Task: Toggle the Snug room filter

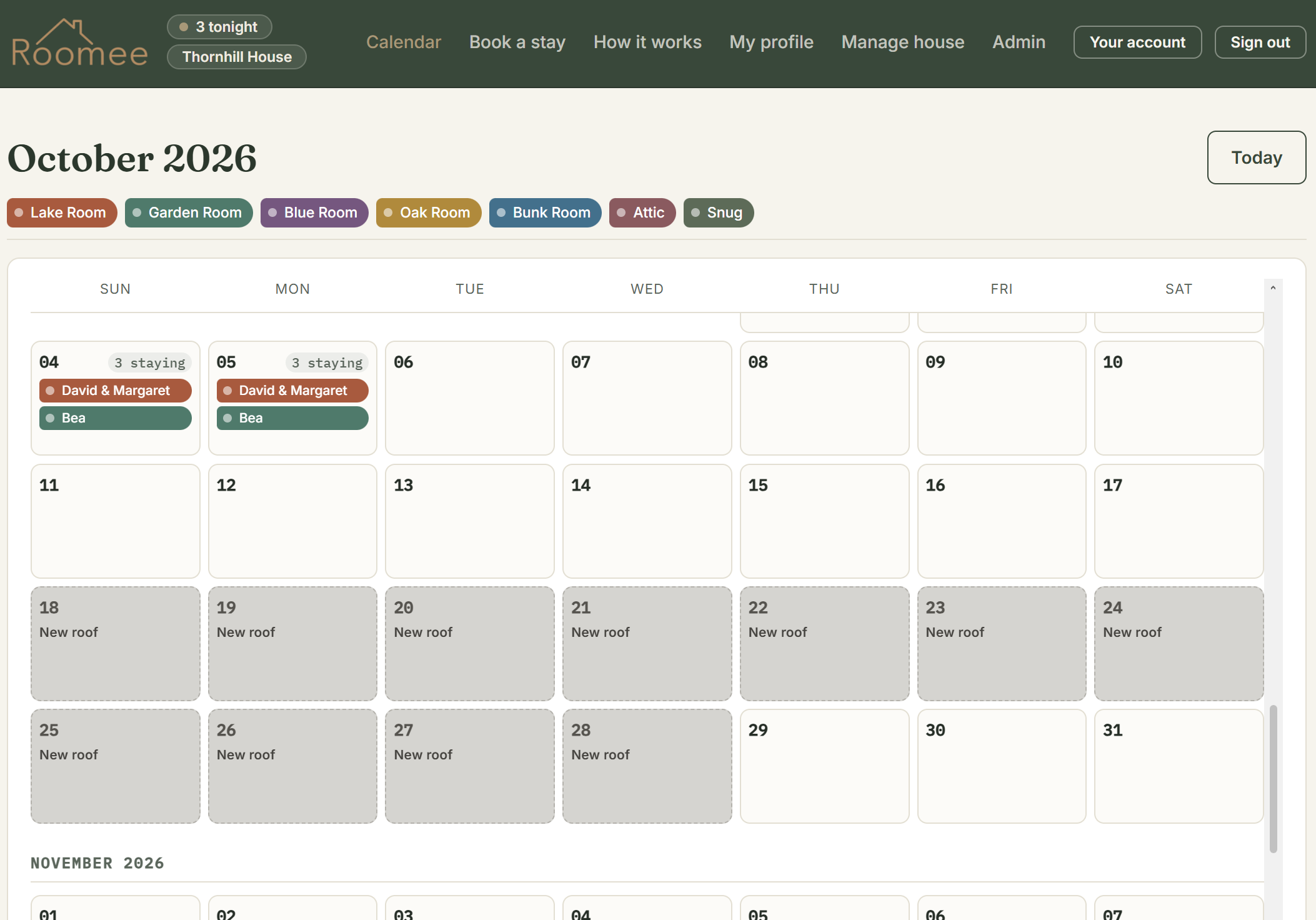Action: click(x=719, y=212)
